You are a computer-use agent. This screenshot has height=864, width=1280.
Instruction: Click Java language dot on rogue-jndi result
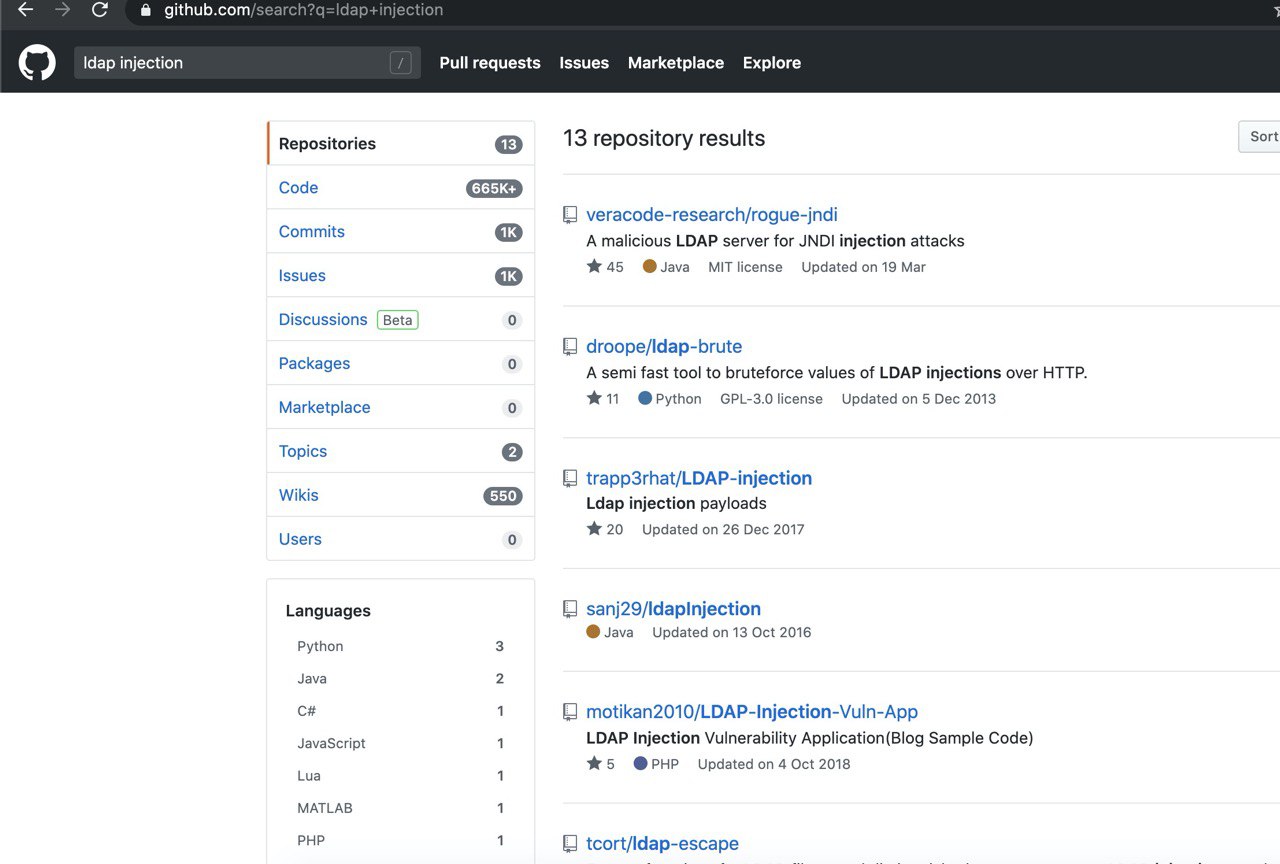[x=649, y=266]
